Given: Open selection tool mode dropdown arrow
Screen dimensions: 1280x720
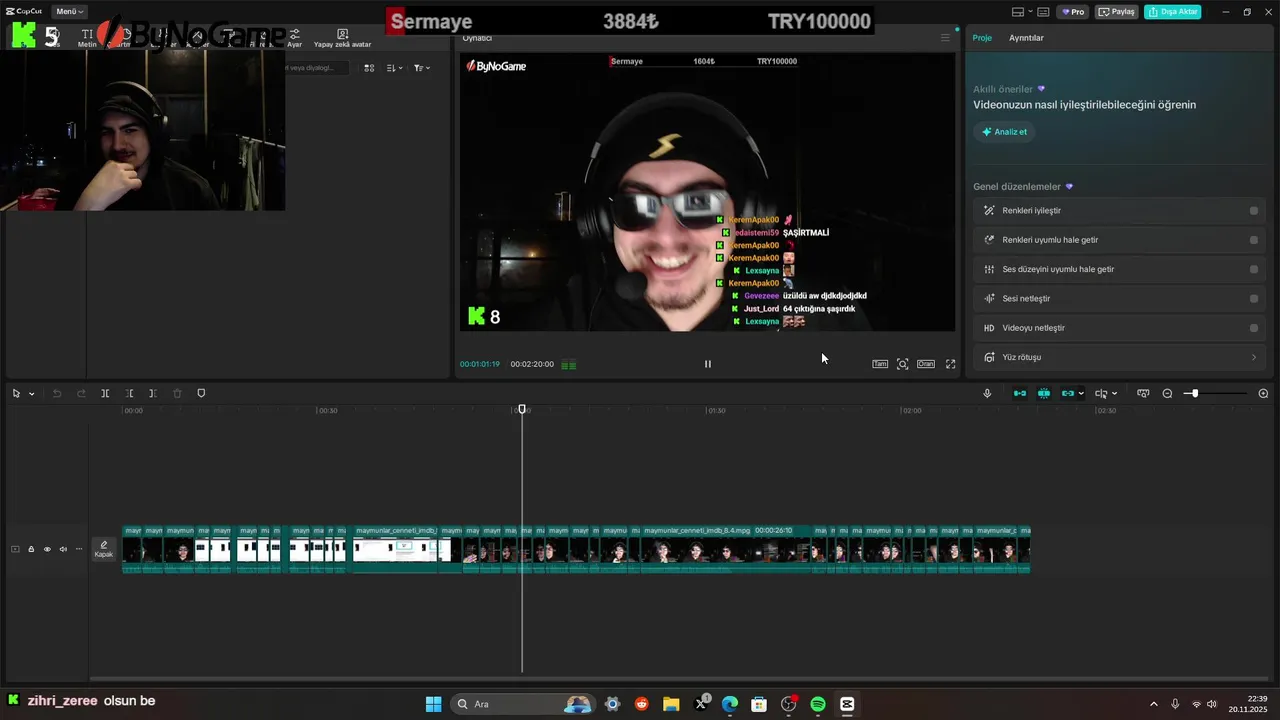Looking at the screenshot, I should point(31,394).
